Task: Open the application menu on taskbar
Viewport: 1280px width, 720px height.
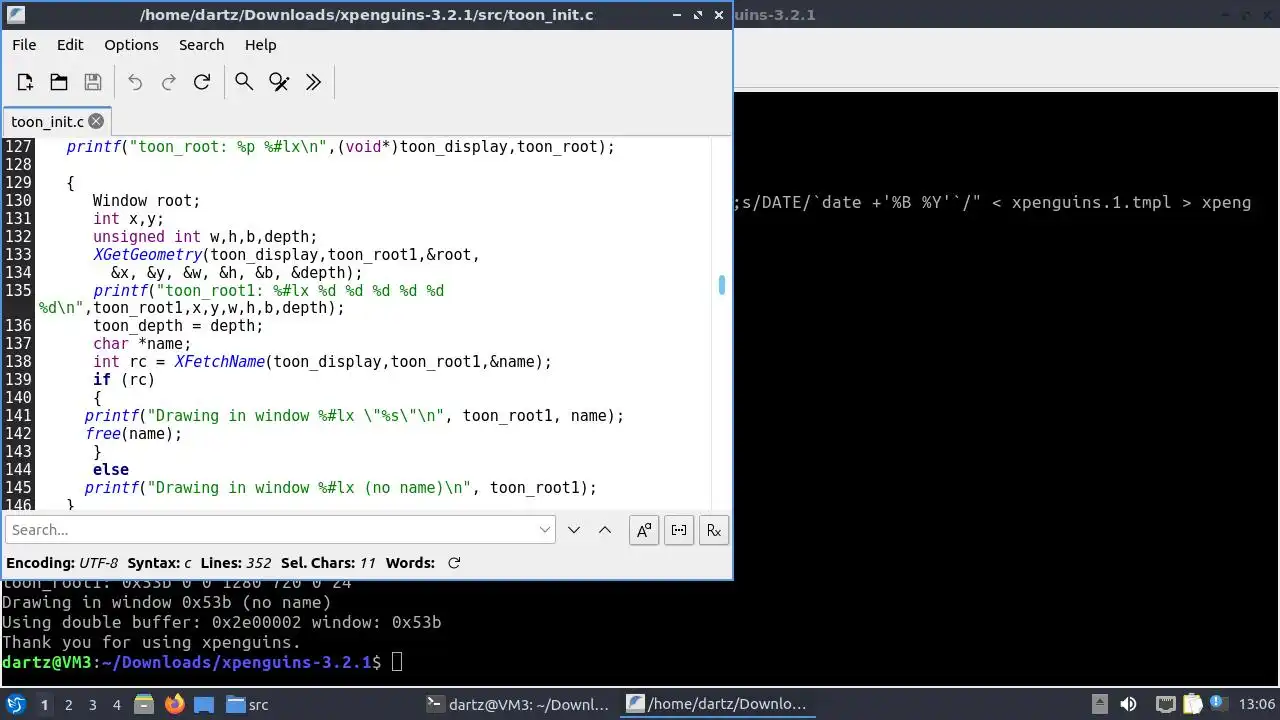Action: 16,705
